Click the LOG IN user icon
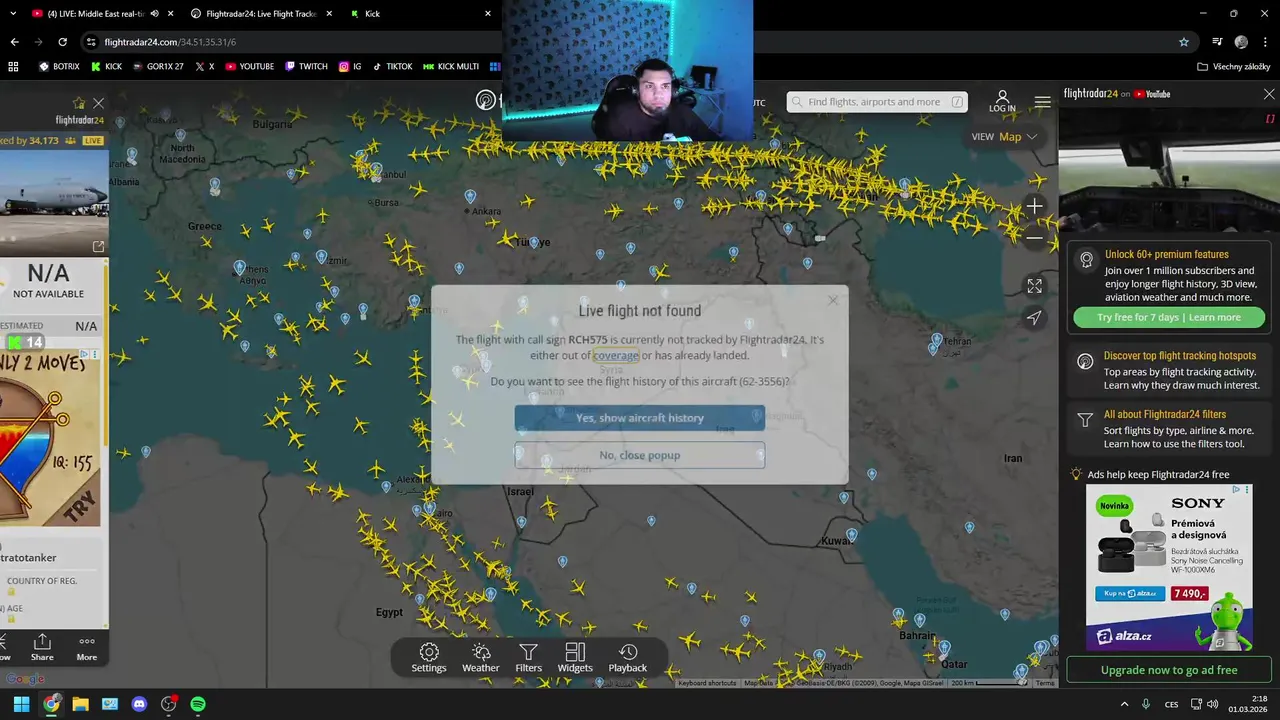1280x720 pixels. 1002,101
